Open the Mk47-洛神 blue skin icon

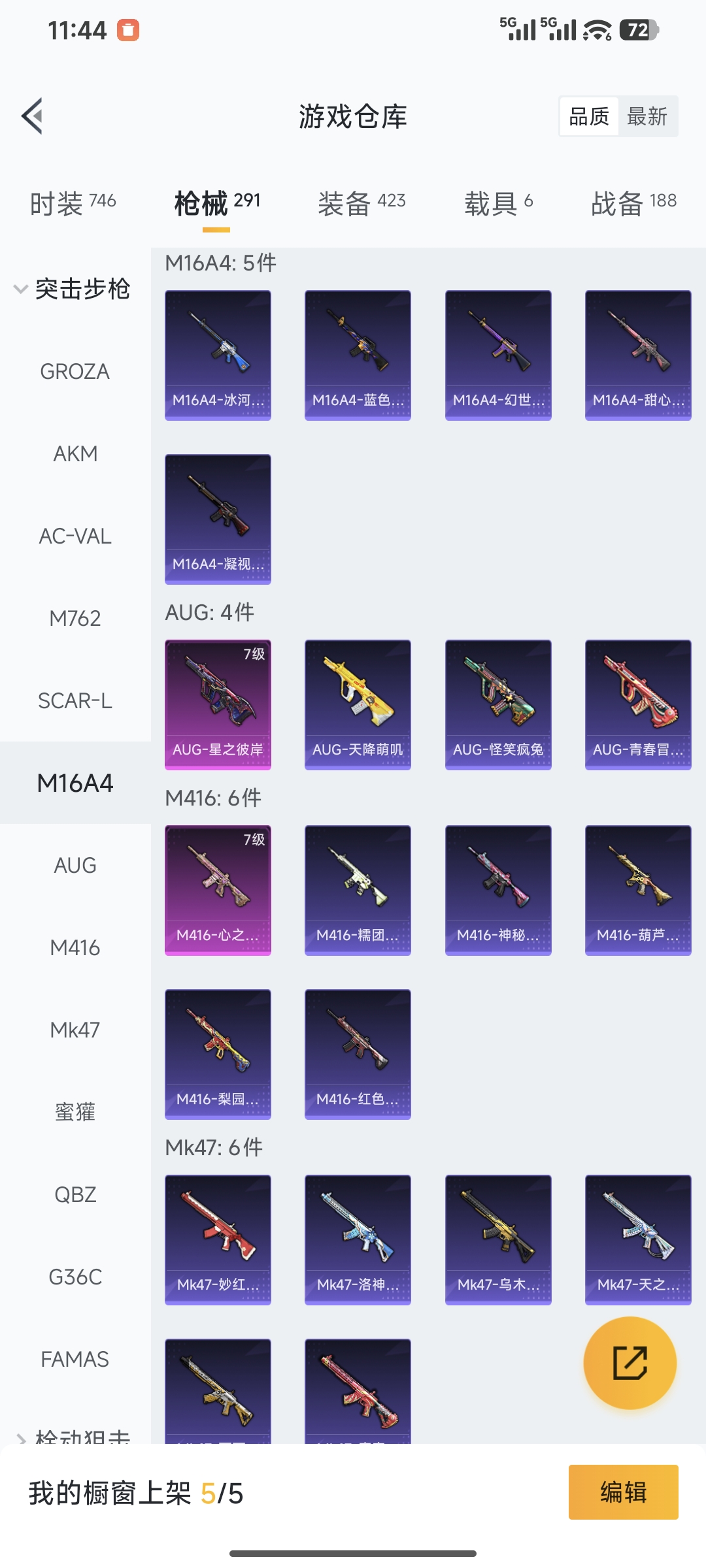click(x=358, y=1239)
